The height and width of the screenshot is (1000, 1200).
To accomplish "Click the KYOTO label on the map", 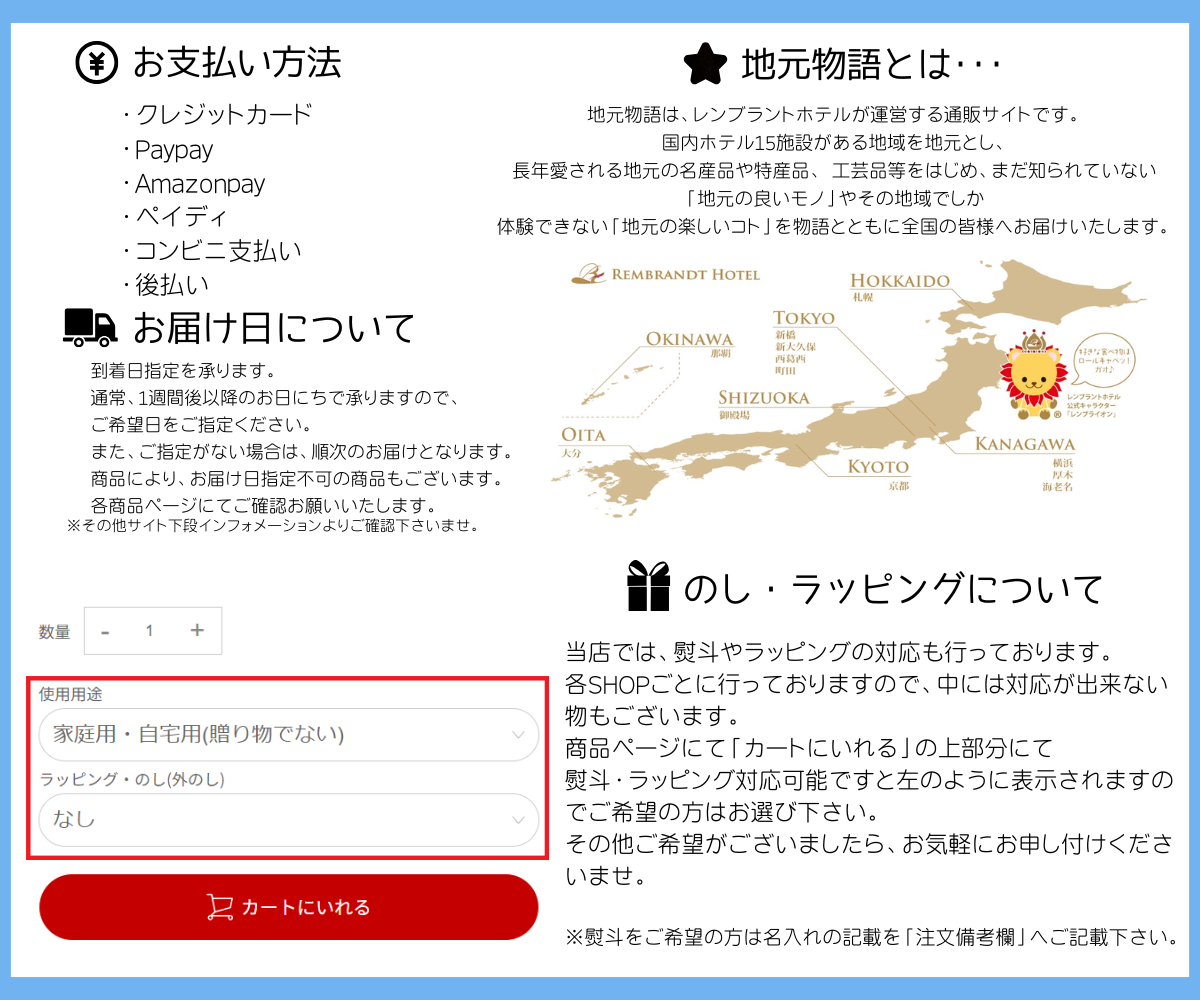I will click(878, 467).
